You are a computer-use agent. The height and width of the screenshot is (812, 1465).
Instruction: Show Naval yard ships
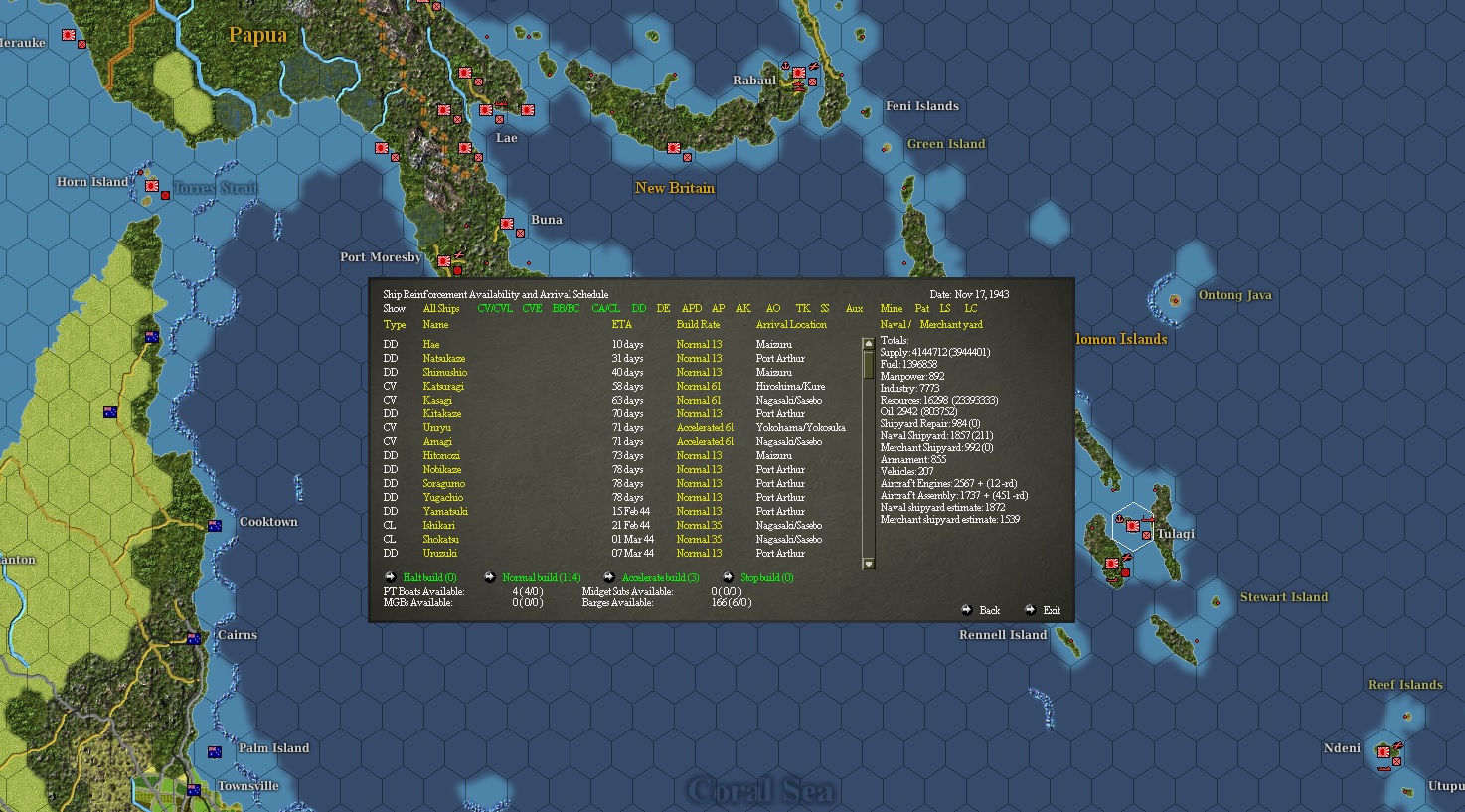[894, 325]
